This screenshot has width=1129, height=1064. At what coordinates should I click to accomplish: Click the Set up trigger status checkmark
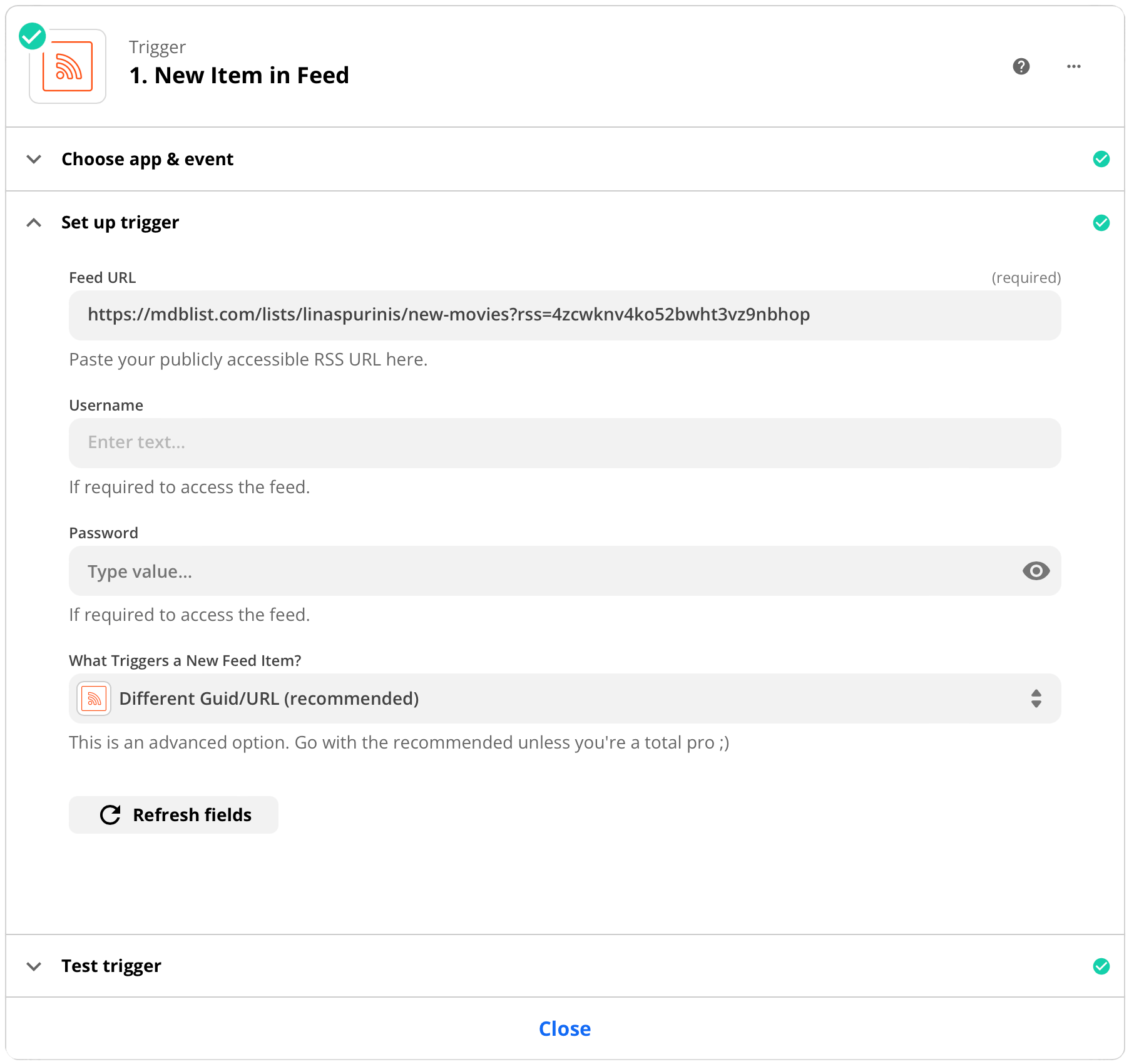[x=1101, y=223]
